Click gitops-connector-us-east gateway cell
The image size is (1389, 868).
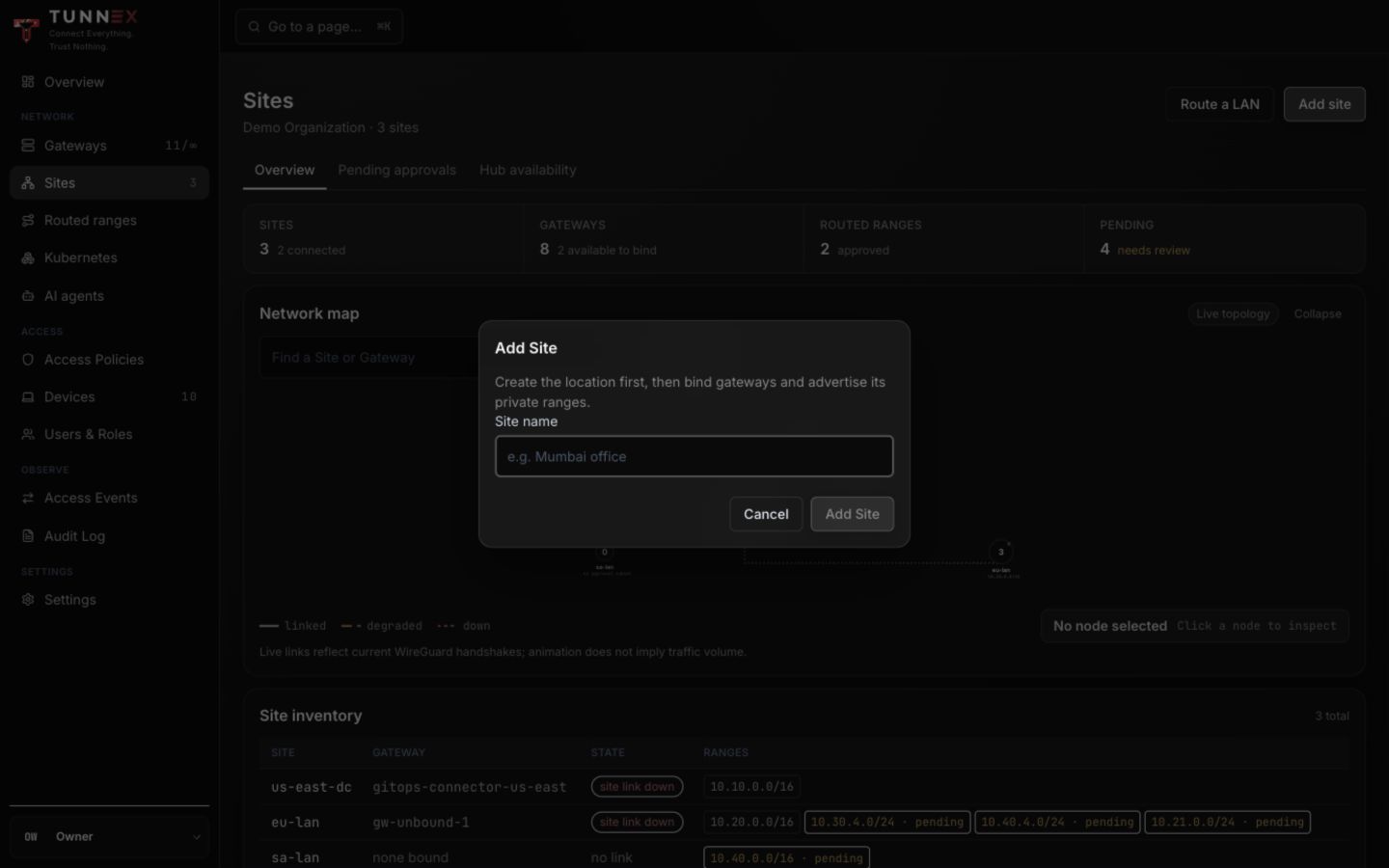[470, 787]
